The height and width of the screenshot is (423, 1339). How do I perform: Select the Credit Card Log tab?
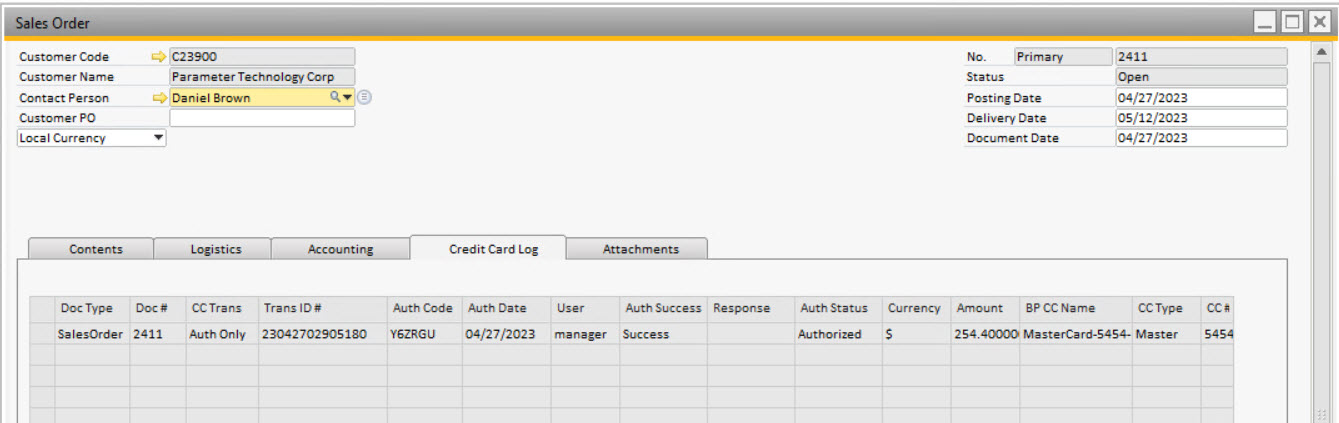[x=493, y=249]
